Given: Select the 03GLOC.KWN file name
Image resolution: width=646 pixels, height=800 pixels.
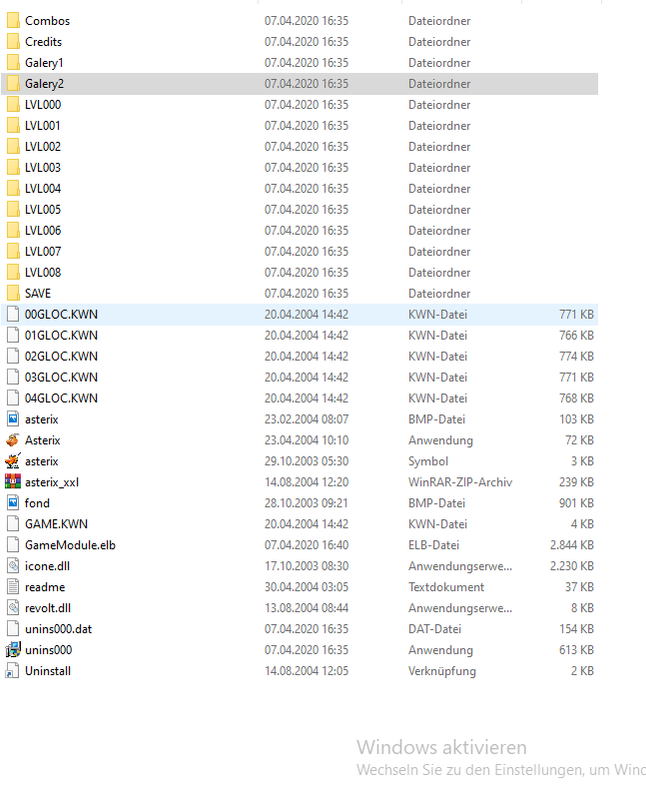Looking at the screenshot, I should (x=61, y=377).
